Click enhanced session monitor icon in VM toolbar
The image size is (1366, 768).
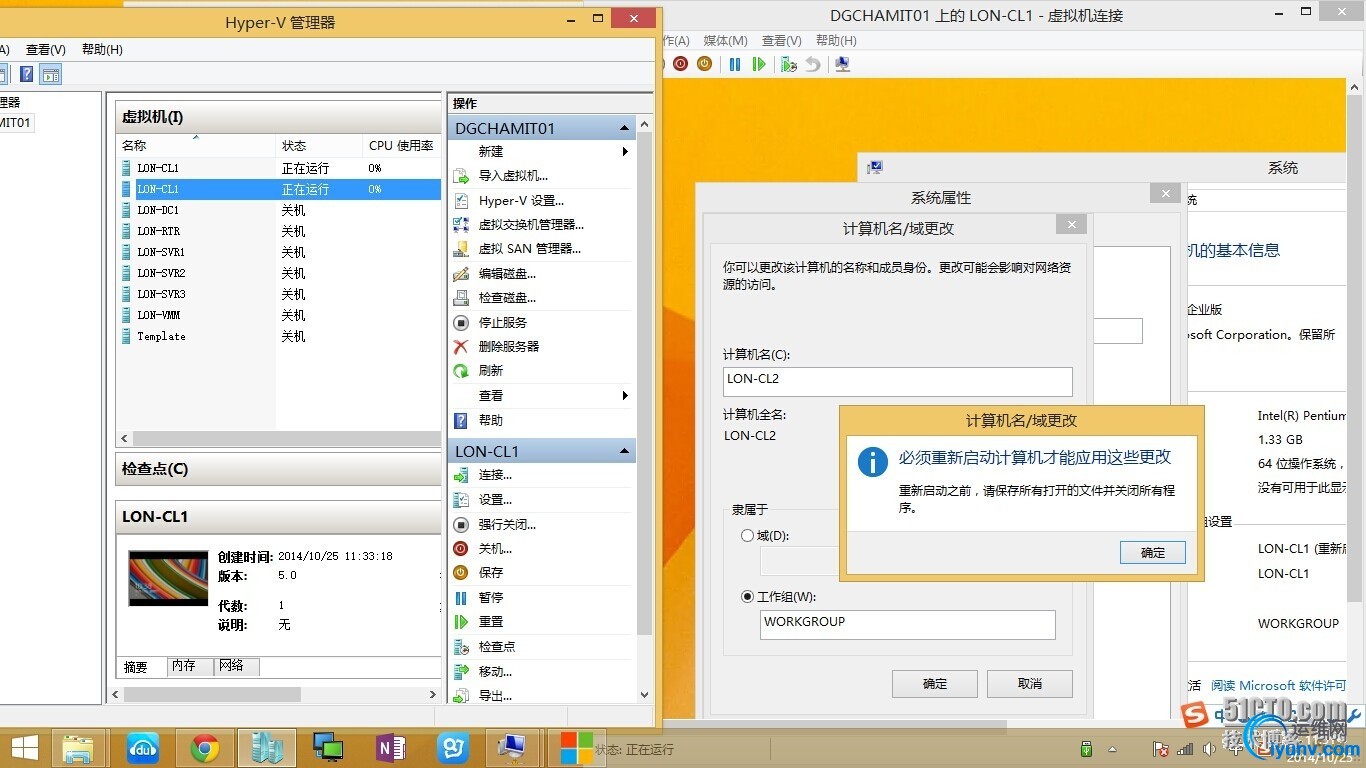(x=843, y=64)
